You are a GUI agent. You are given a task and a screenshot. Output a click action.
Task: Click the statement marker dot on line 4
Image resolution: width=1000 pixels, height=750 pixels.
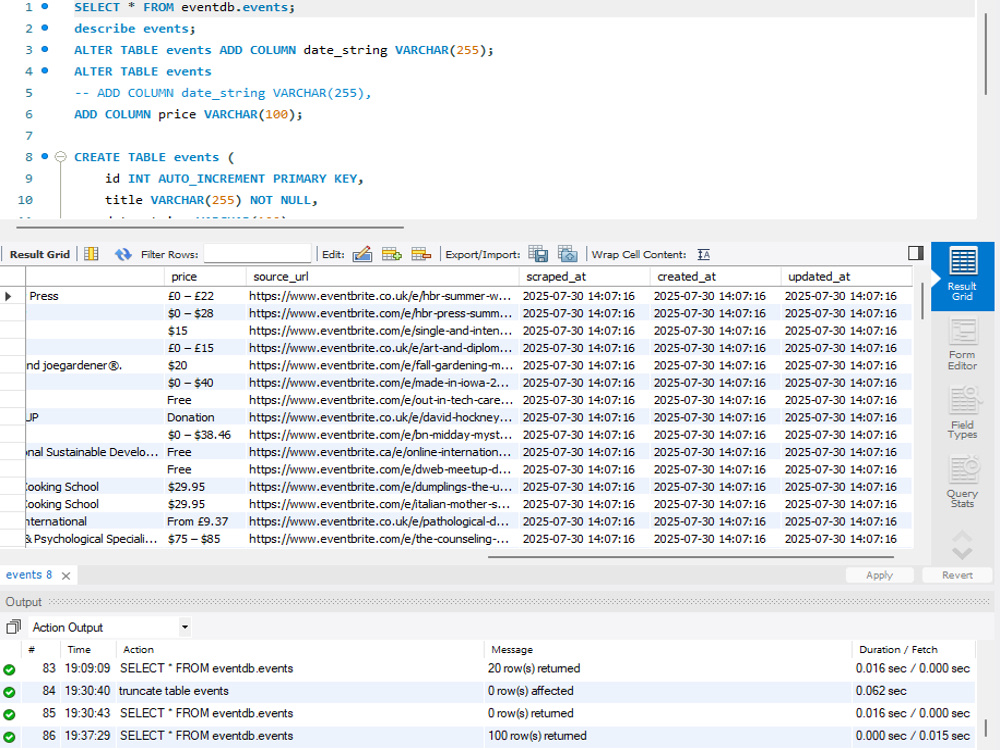[x=45, y=70]
